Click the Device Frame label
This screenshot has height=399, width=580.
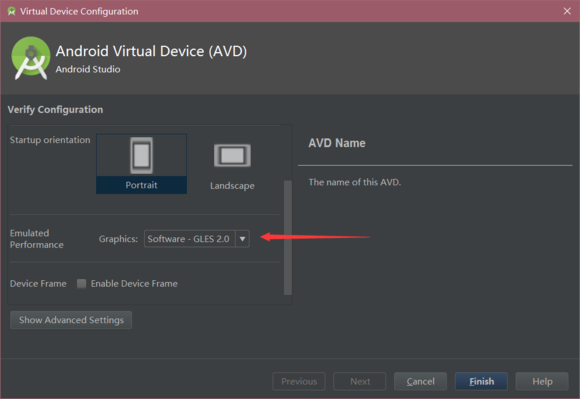point(38,284)
